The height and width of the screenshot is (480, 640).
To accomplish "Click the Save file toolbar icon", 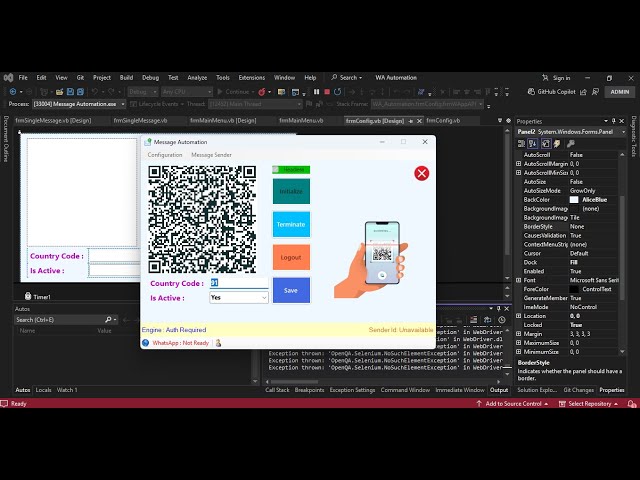I will pyautogui.click(x=70, y=92).
